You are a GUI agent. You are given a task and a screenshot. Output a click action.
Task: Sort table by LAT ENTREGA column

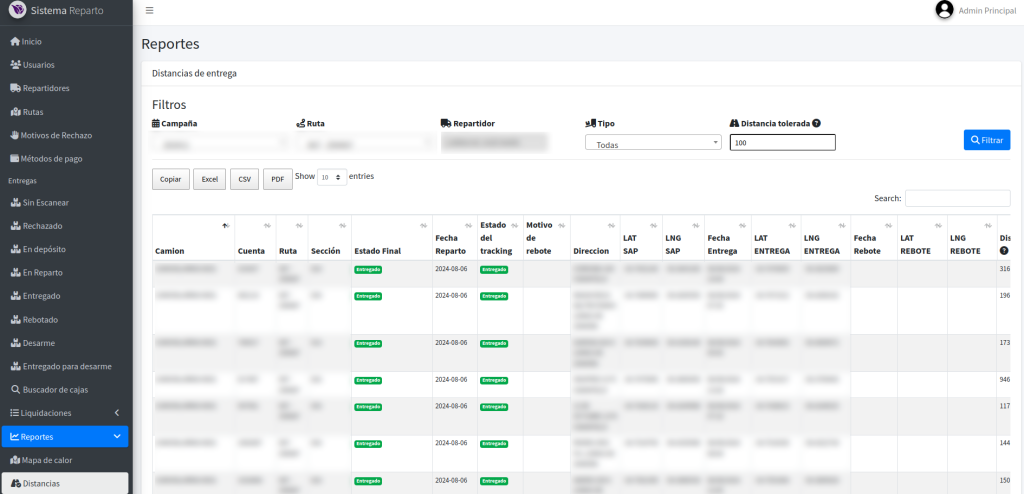tap(776, 238)
